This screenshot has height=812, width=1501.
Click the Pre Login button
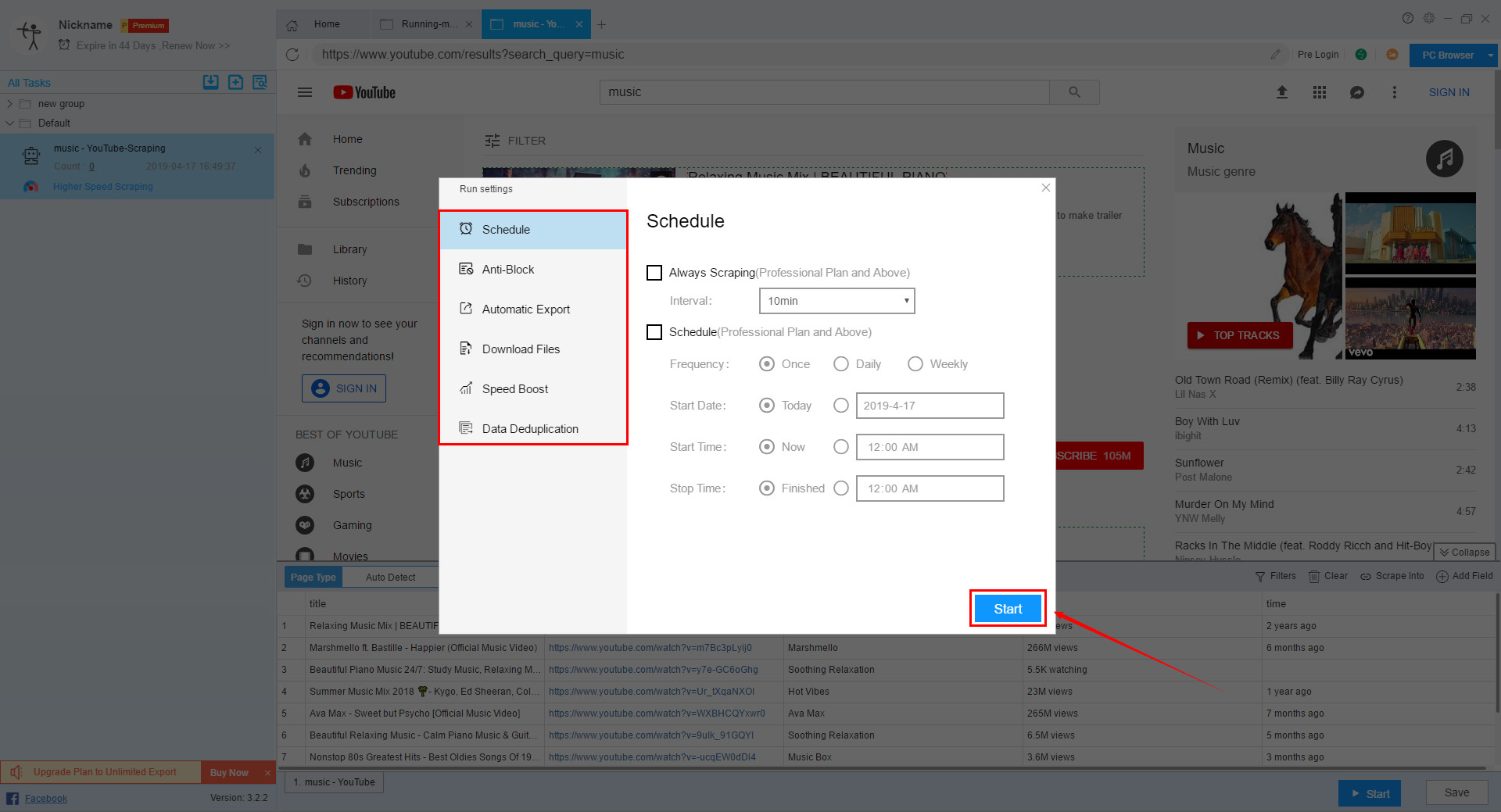pyautogui.click(x=1318, y=55)
